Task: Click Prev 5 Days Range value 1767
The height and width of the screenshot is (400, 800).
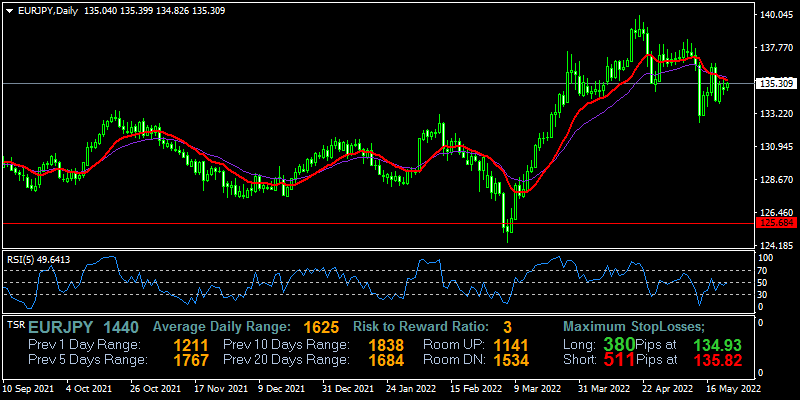Action: (191, 360)
